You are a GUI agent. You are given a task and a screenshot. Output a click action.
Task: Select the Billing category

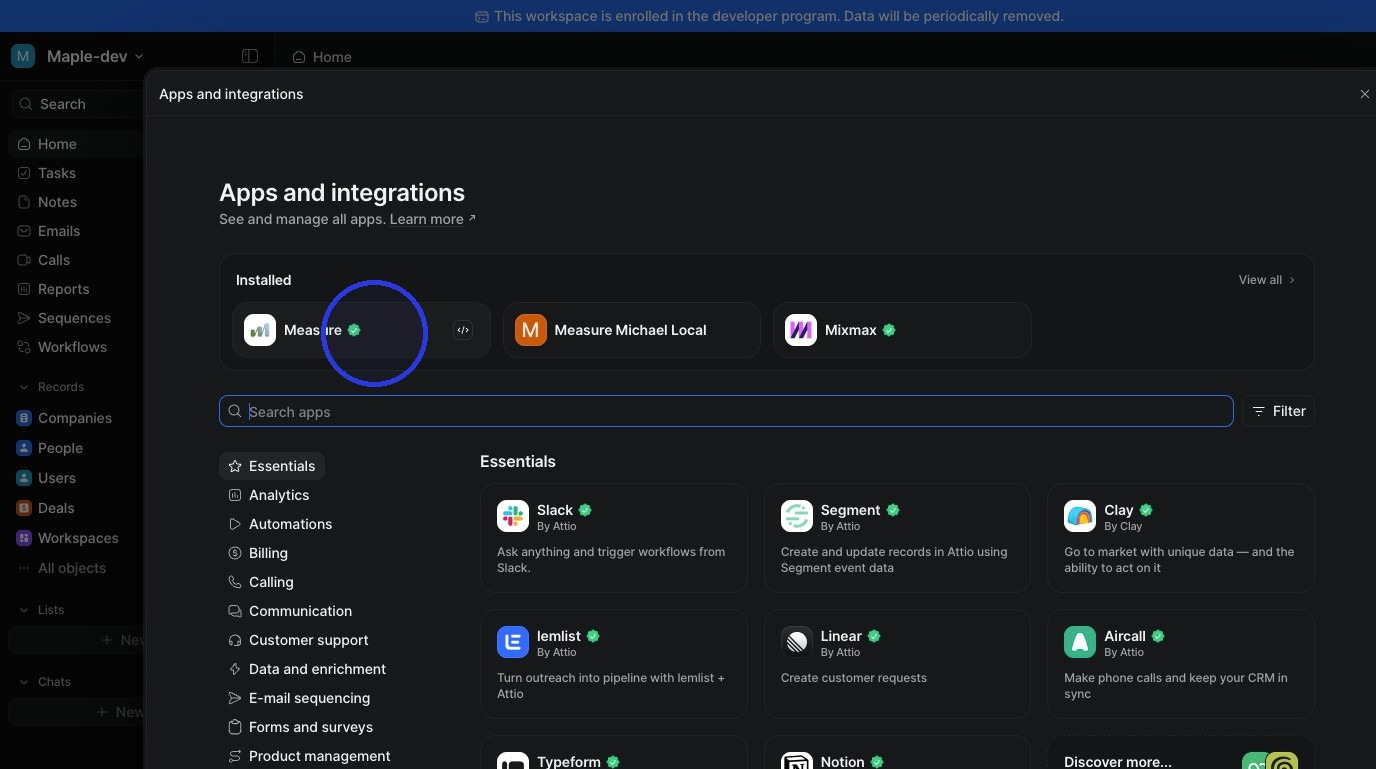pyautogui.click(x=258, y=553)
